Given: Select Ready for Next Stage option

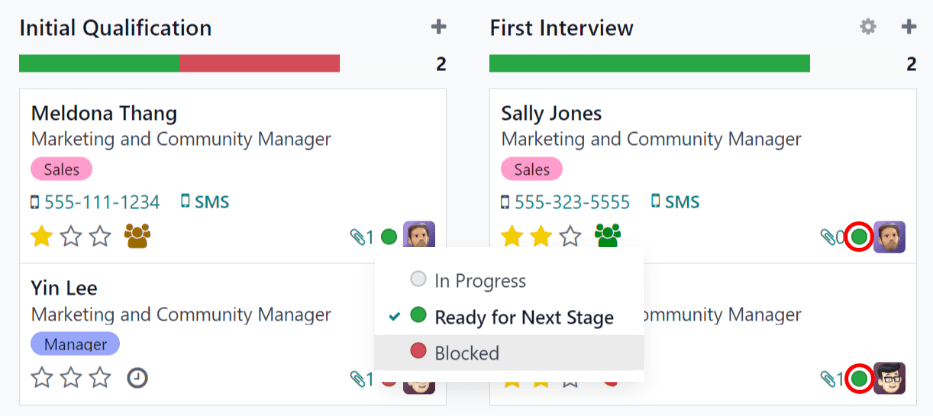Looking at the screenshot, I should (523, 317).
